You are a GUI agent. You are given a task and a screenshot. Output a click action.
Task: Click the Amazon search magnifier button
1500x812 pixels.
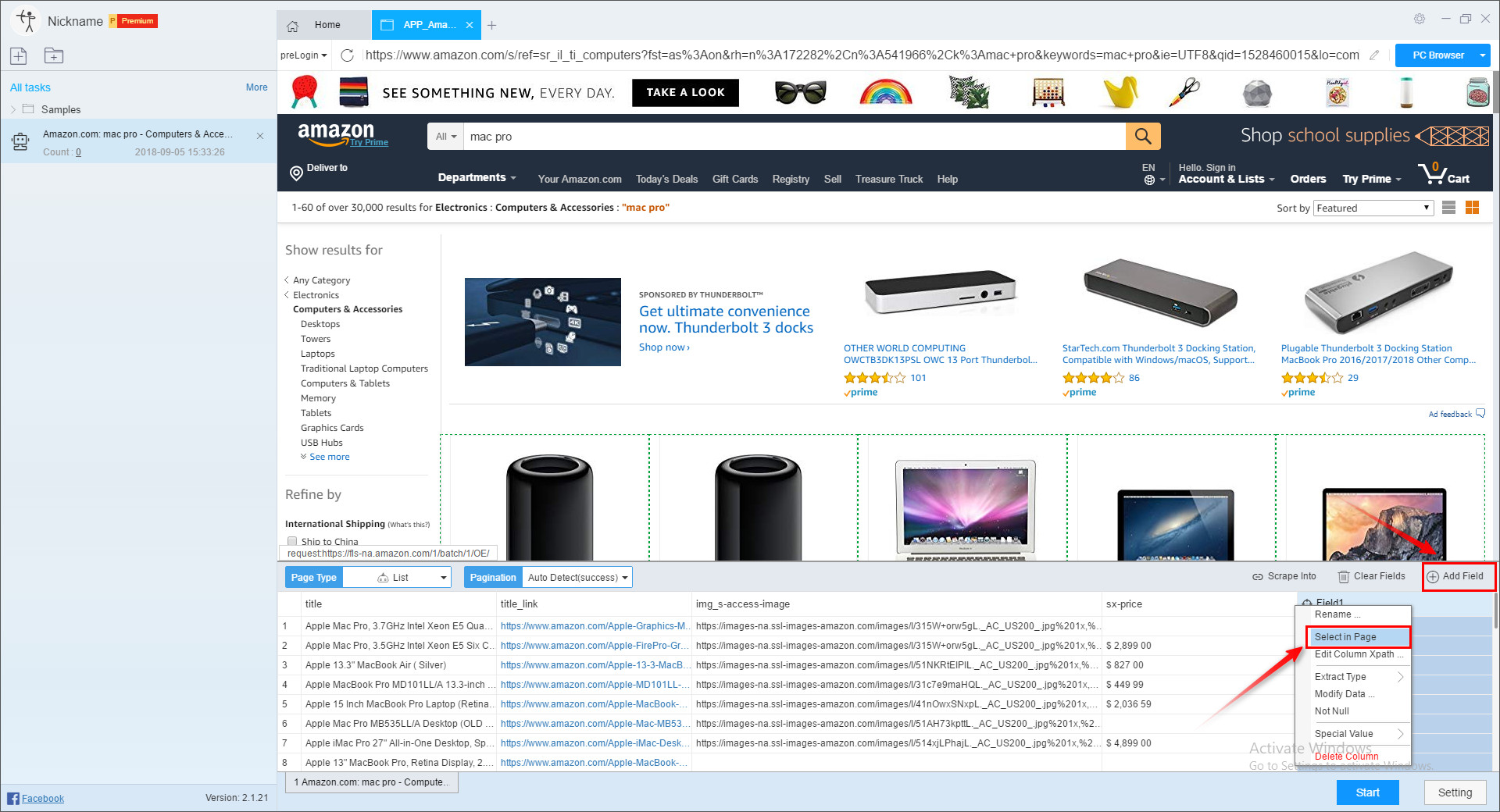click(x=1143, y=136)
